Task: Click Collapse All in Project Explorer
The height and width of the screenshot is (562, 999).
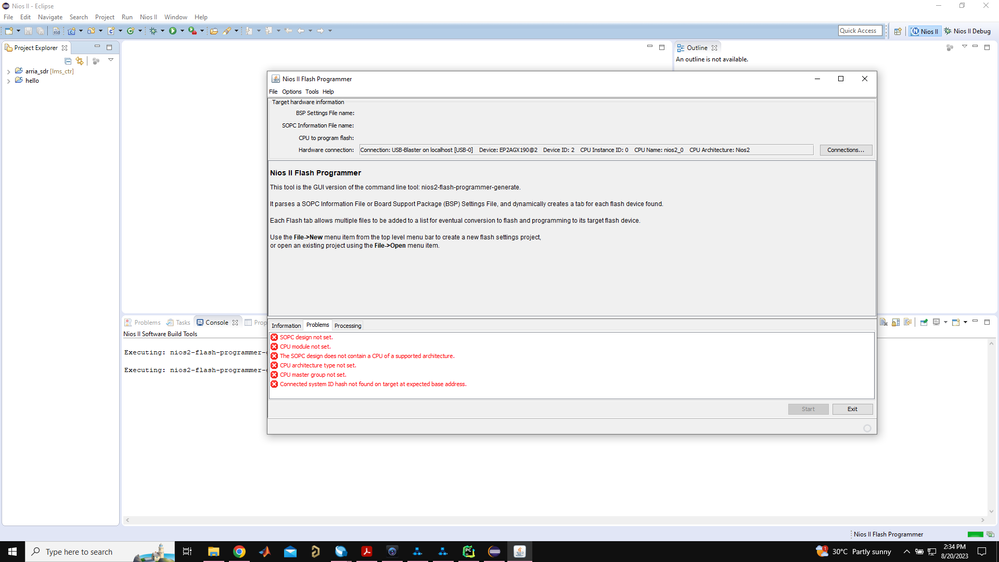Action: point(68,61)
